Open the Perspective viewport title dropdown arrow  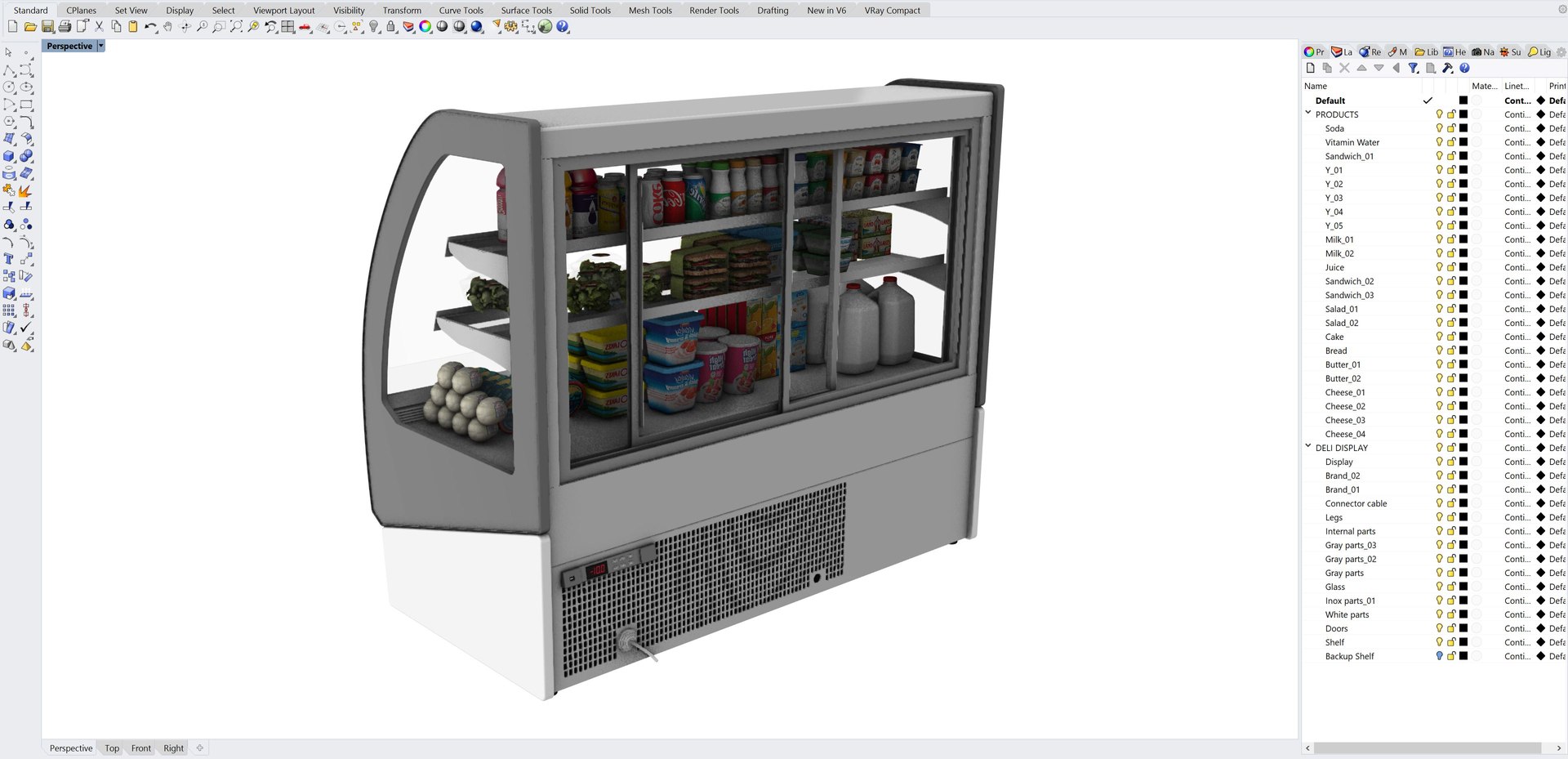coord(101,47)
